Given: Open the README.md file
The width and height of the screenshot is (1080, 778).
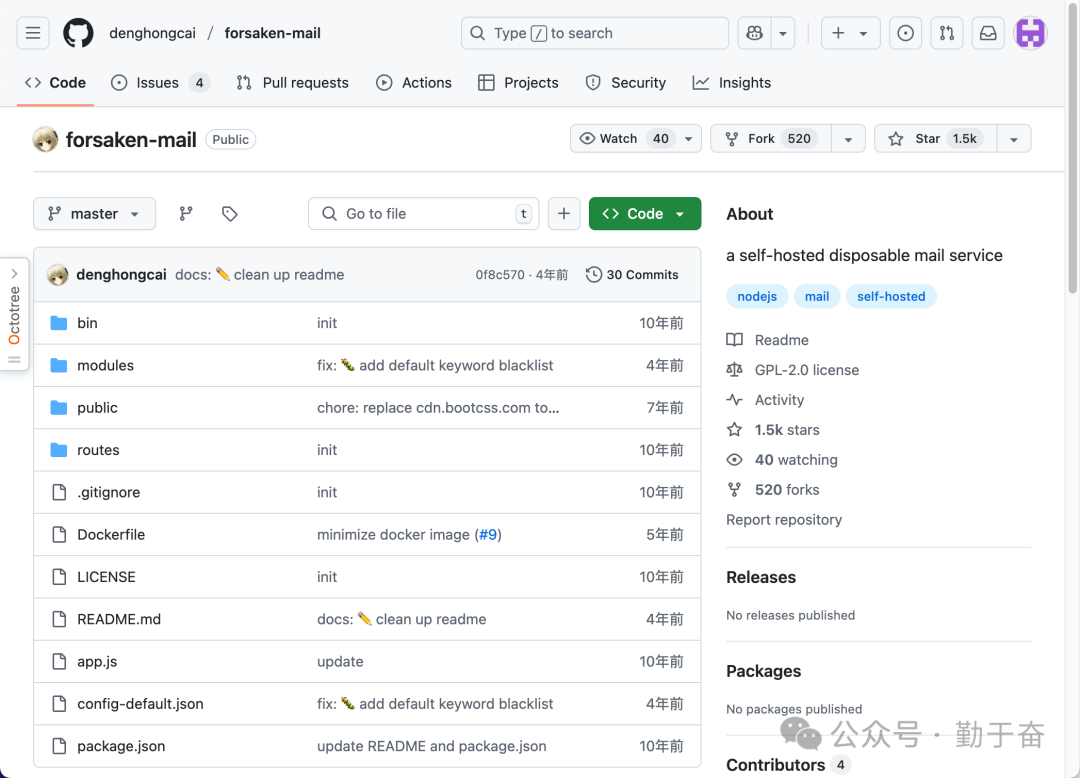Looking at the screenshot, I should [119, 620].
